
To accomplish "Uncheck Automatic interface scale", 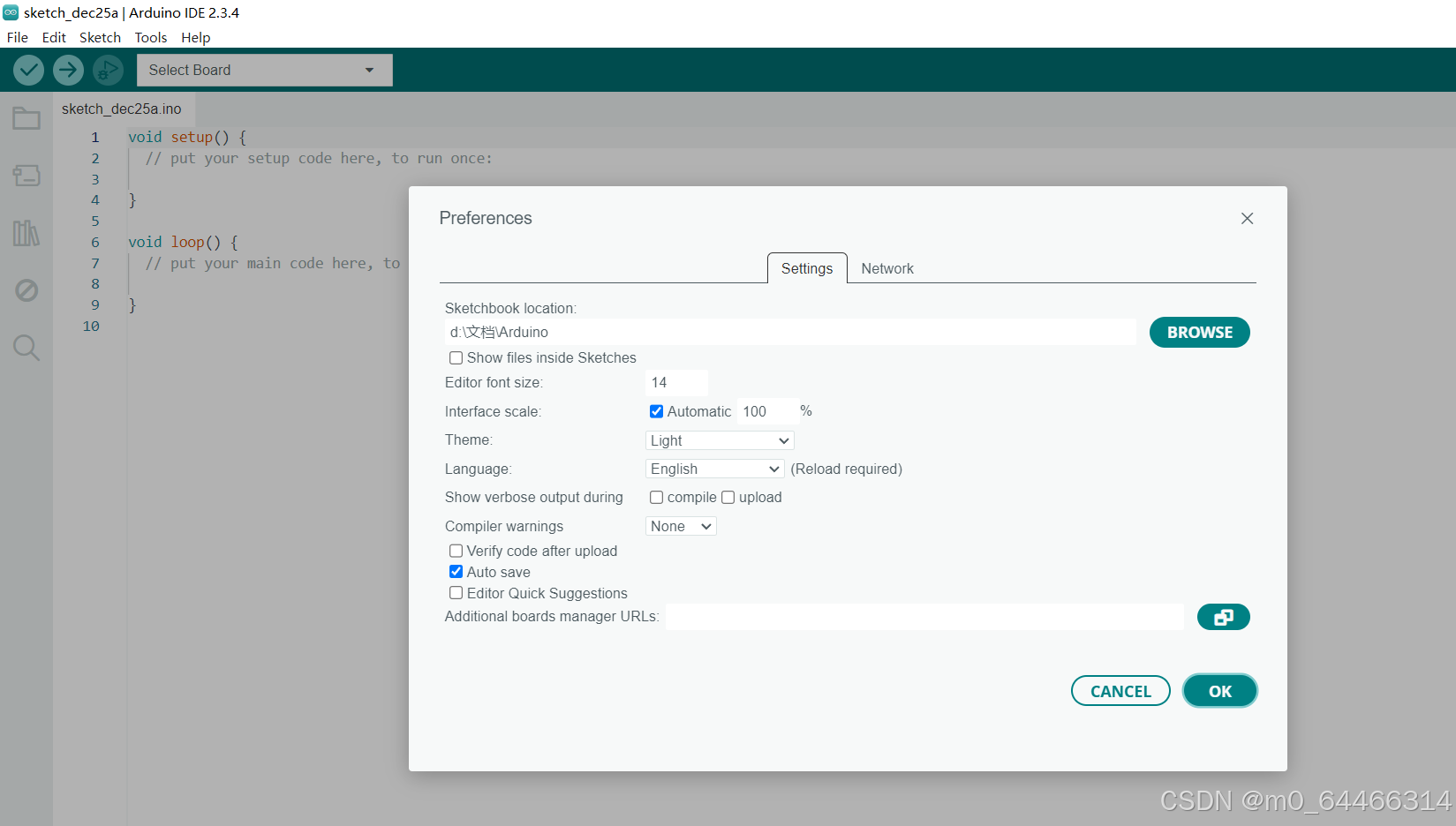I will pos(656,411).
